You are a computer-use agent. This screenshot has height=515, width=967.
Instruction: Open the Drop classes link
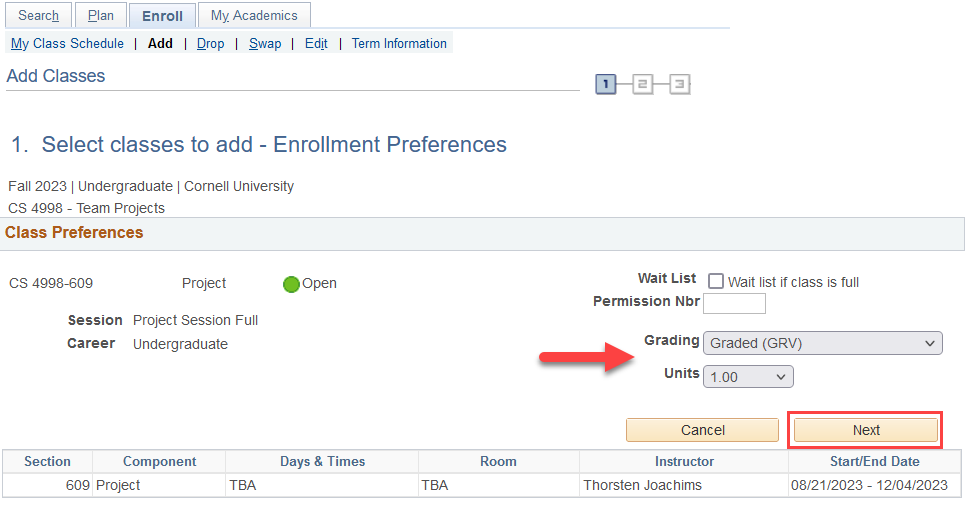210,43
